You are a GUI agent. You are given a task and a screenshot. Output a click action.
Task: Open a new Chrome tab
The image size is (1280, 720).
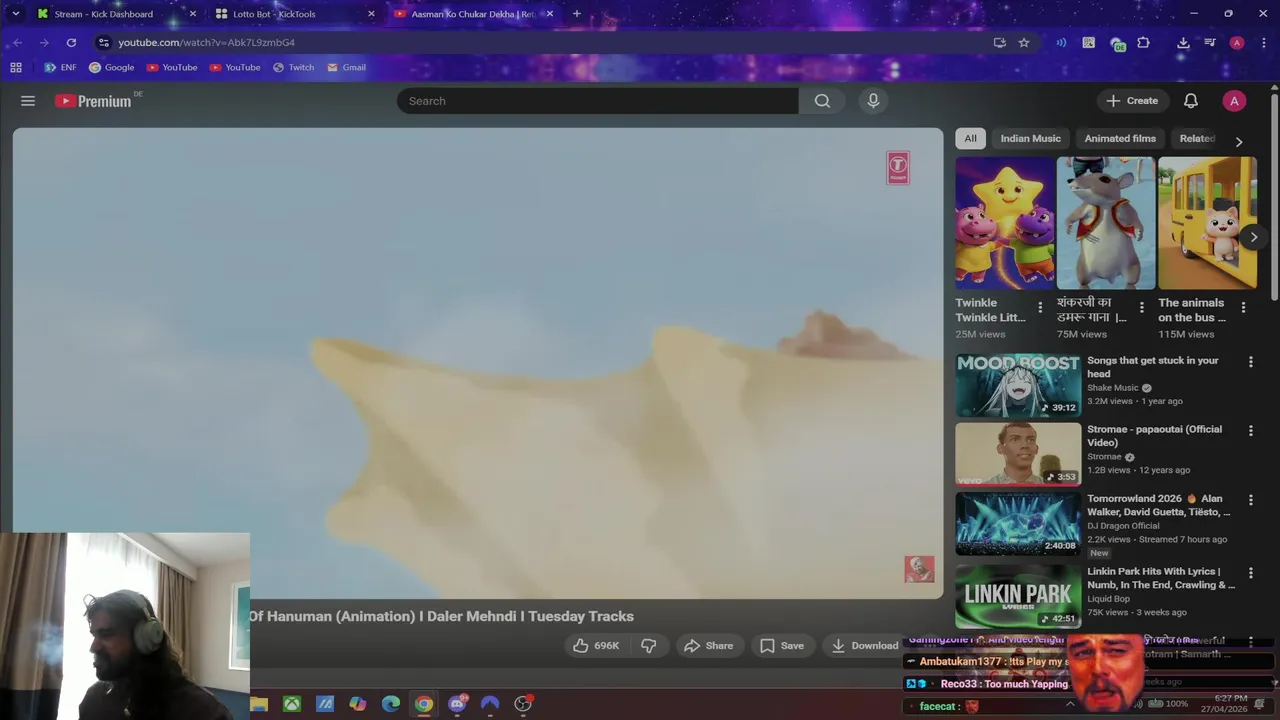coord(576,14)
